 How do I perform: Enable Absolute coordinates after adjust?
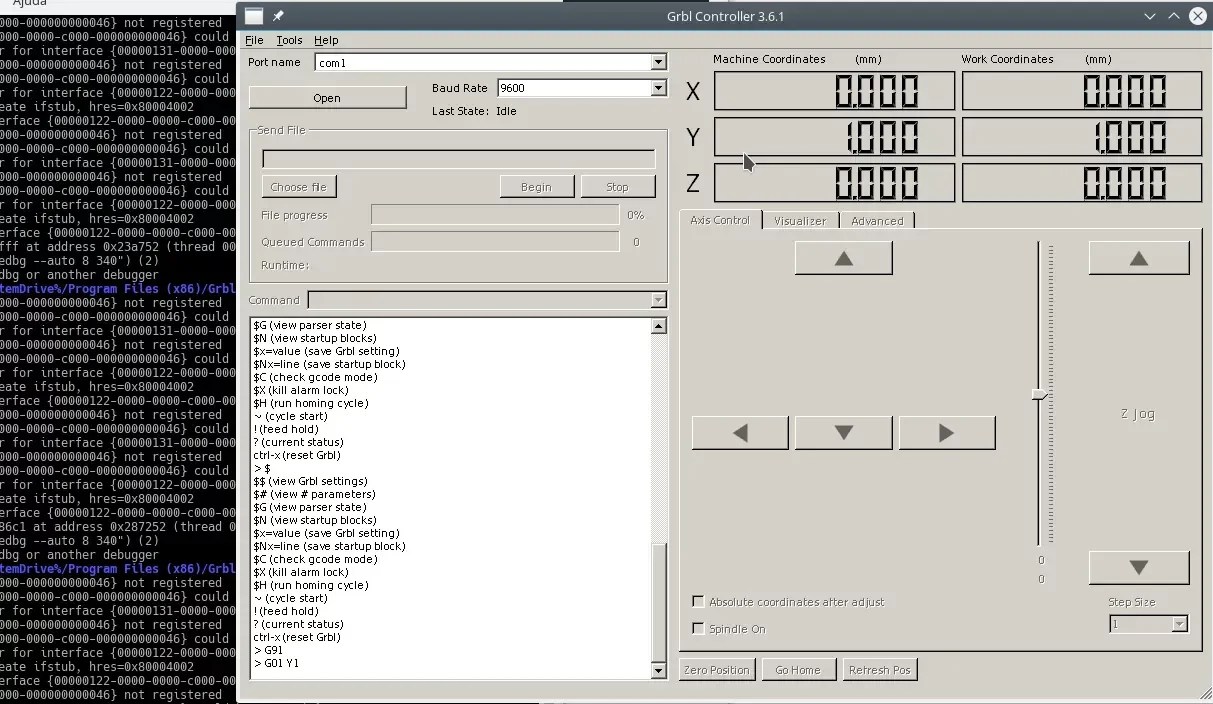click(x=698, y=602)
